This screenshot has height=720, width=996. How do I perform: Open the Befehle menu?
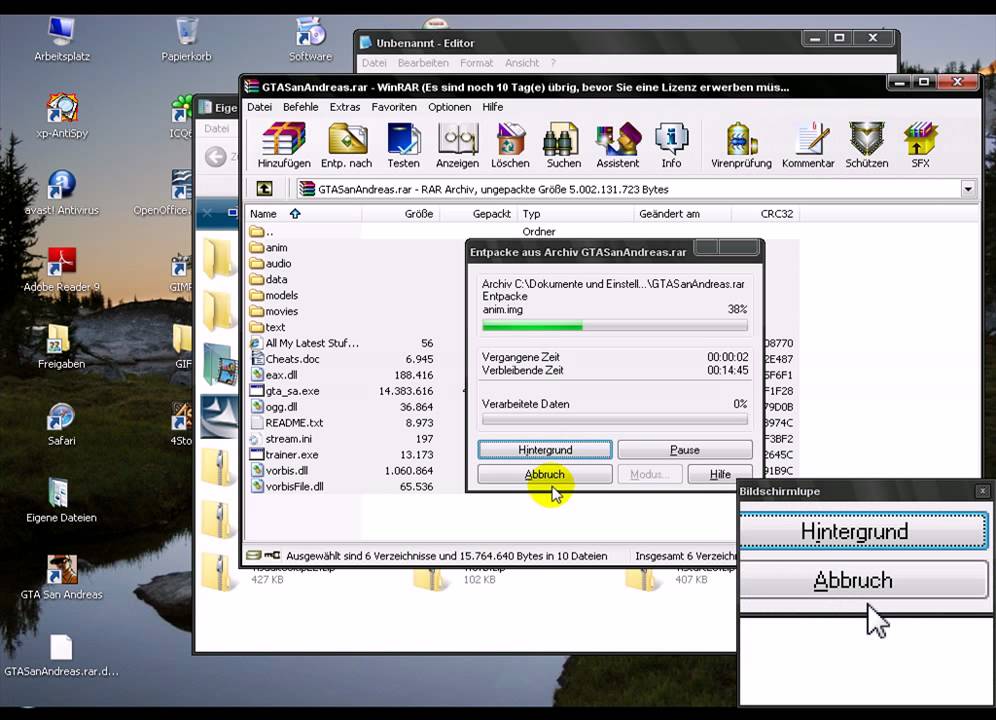pyautogui.click(x=300, y=107)
